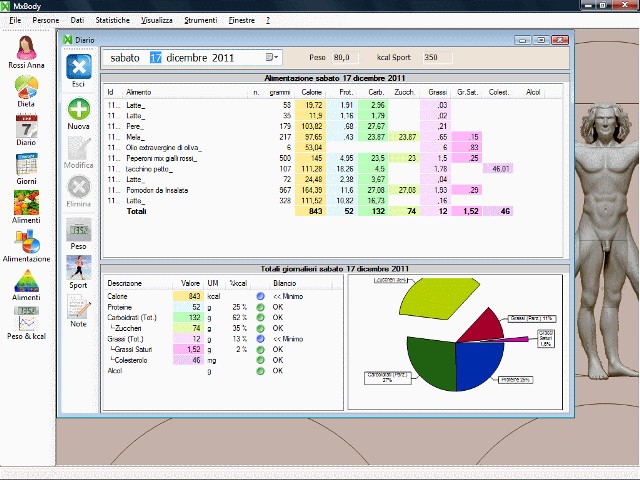Screen dimensions: 640x480
Task: Open the Peso & kcal graph icon
Action: click(x=27, y=320)
